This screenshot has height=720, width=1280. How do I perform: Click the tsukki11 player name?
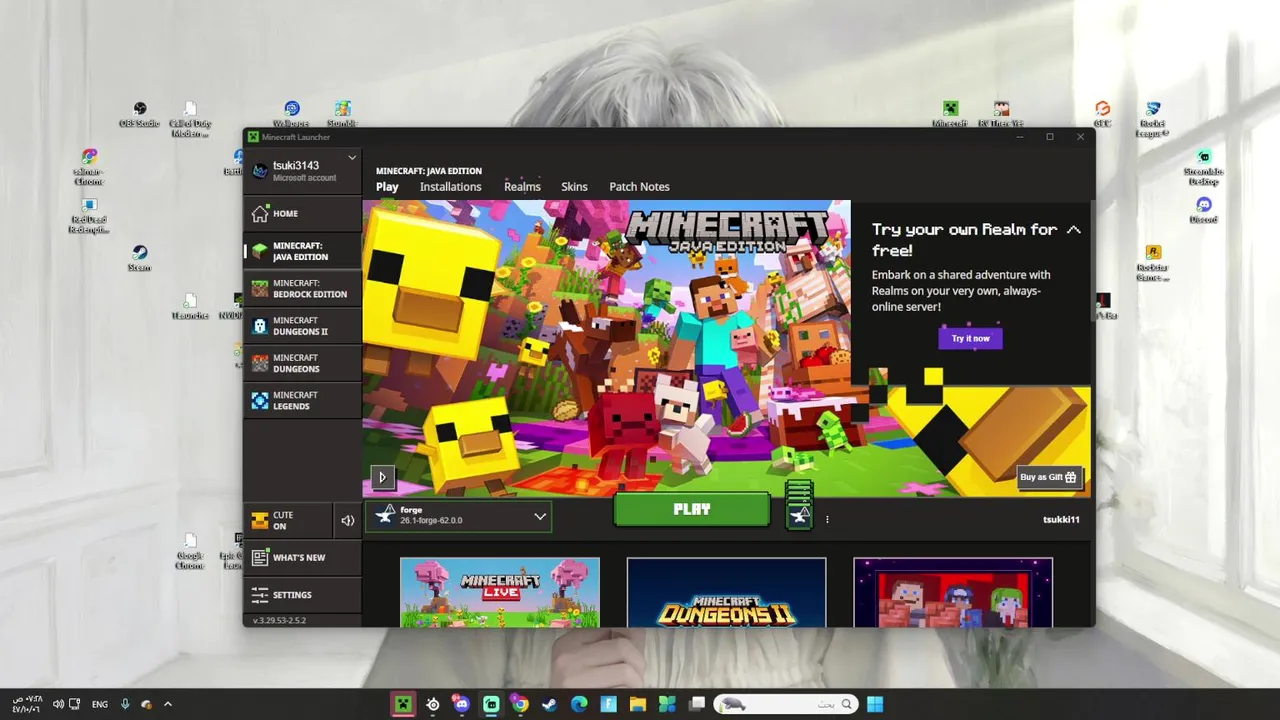pos(1061,520)
